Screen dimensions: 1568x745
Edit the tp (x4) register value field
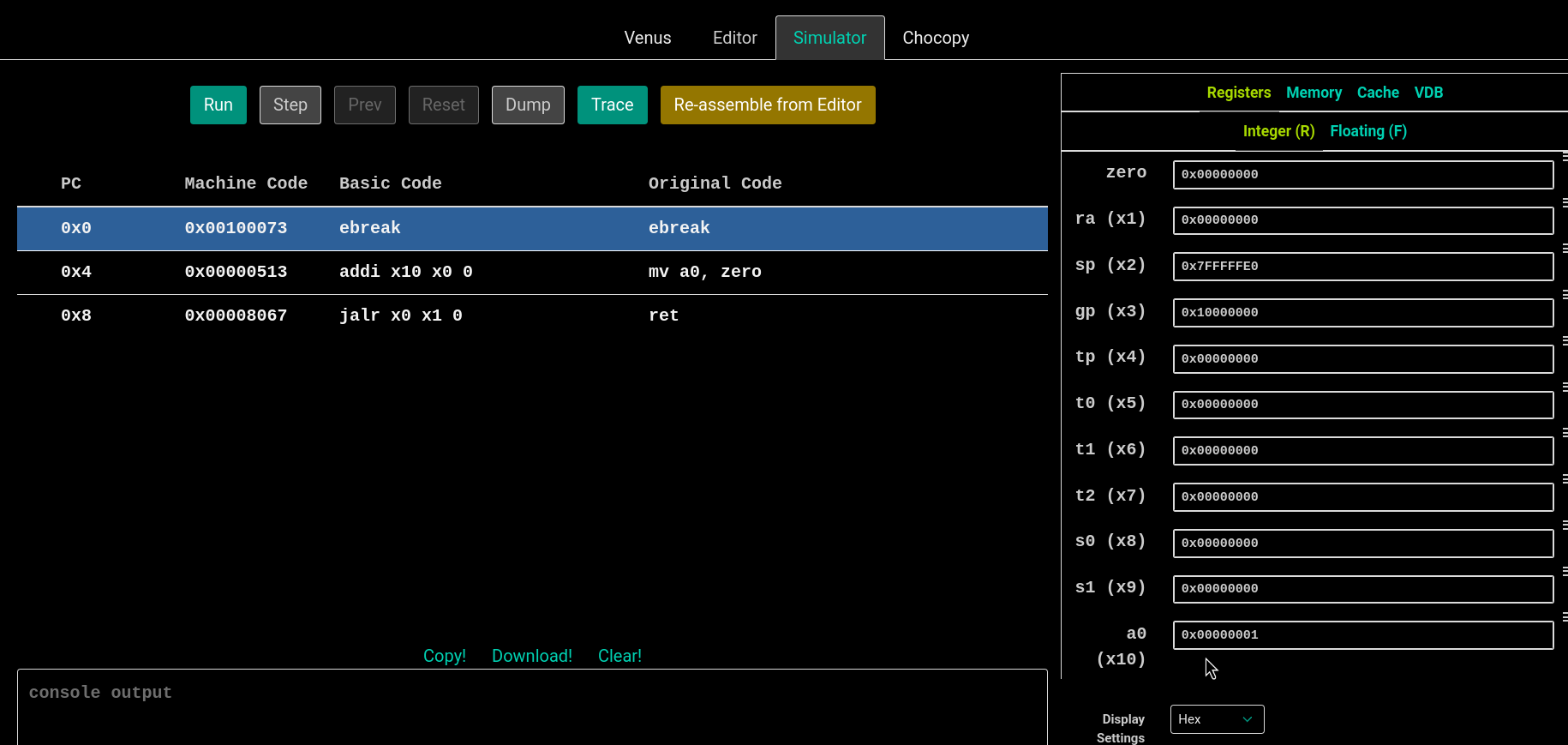[1362, 359]
